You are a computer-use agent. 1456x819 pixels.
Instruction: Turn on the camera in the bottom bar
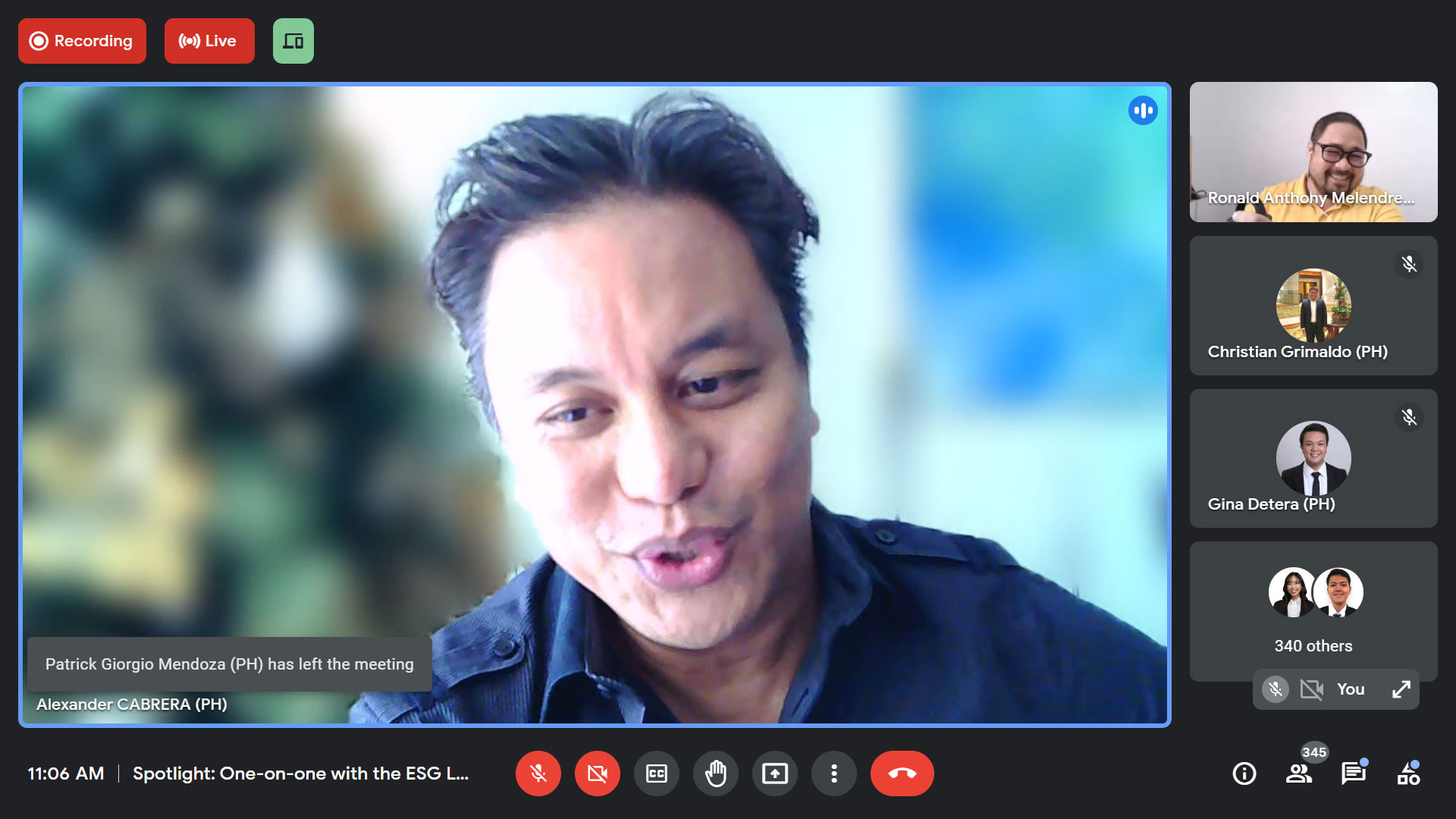597,773
